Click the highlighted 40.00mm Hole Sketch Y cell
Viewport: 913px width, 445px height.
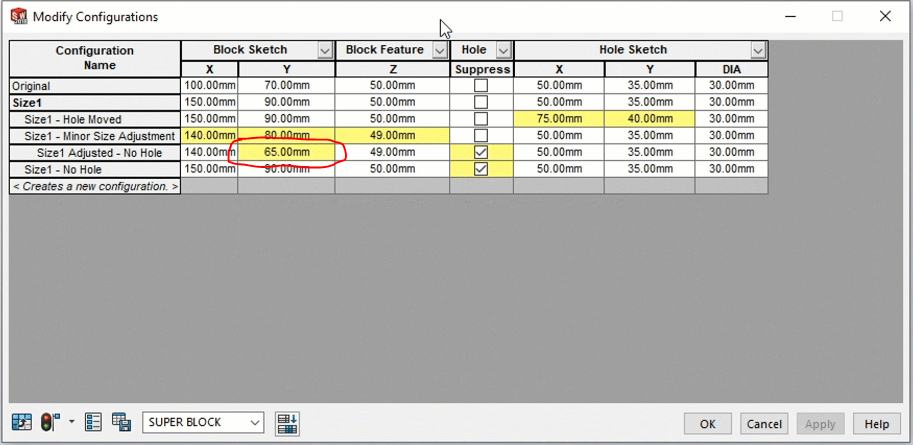click(x=650, y=119)
